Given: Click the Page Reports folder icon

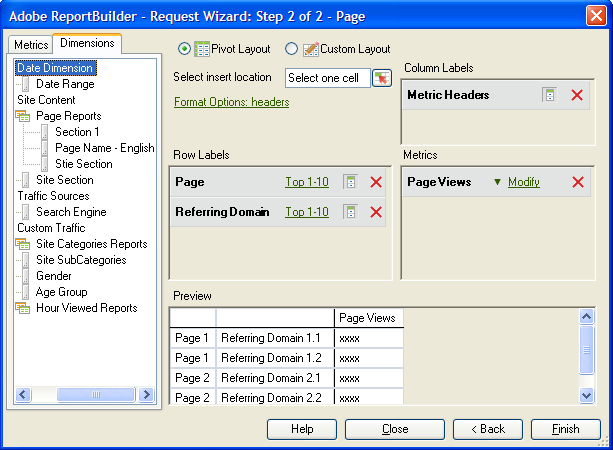Looking at the screenshot, I should [x=23, y=116].
